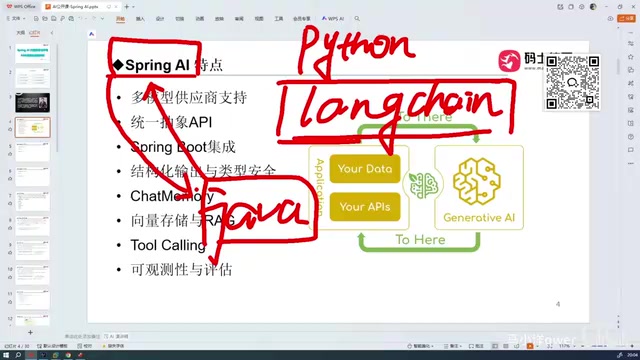
Task: Open the 会员专享 member tab
Action: [302, 19]
